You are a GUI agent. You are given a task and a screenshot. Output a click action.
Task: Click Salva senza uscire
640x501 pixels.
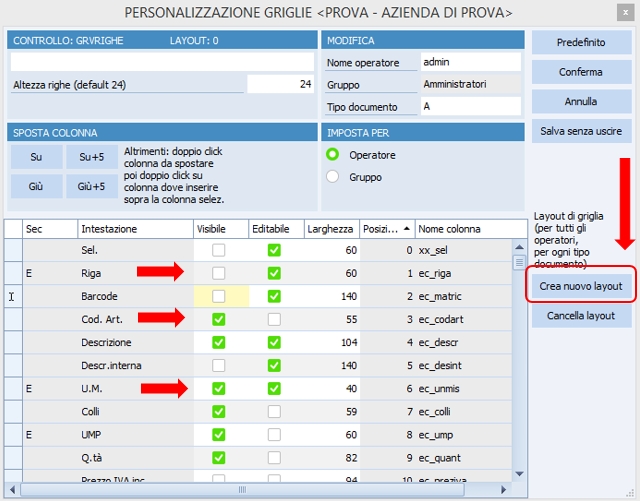coord(581,131)
